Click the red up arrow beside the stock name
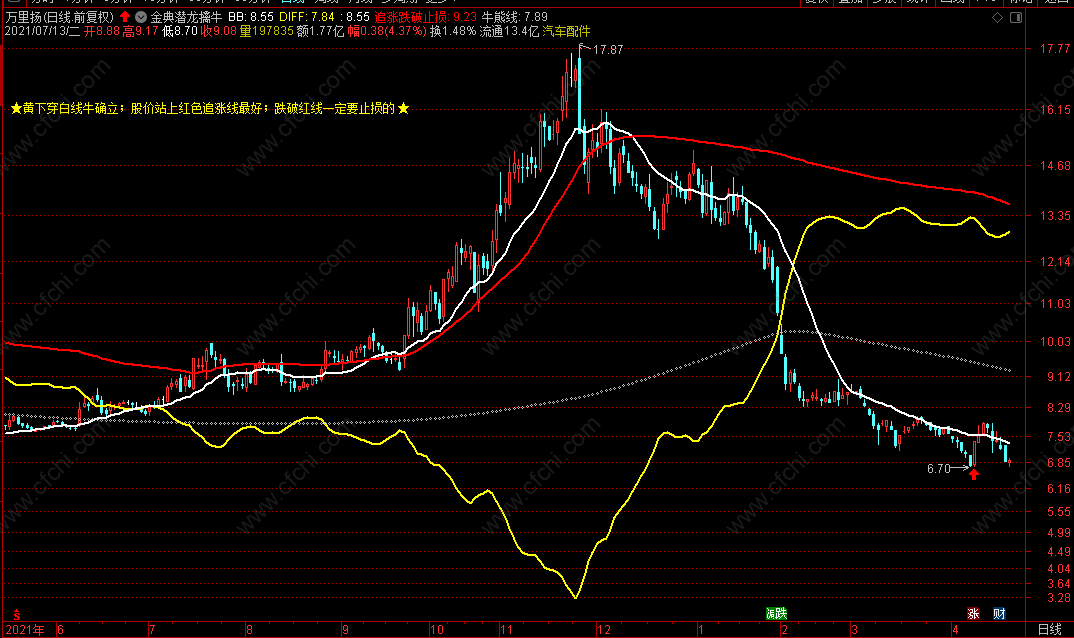 (125, 16)
